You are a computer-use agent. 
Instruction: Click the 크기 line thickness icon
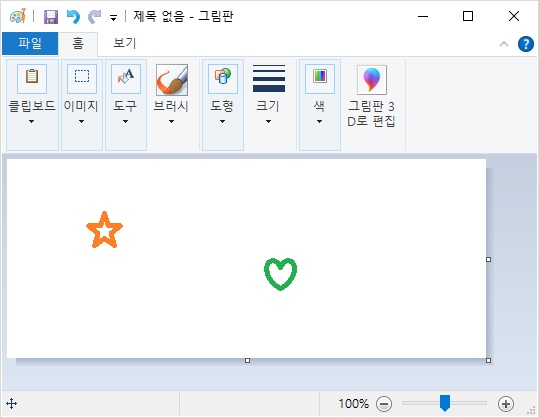pyautogui.click(x=269, y=78)
